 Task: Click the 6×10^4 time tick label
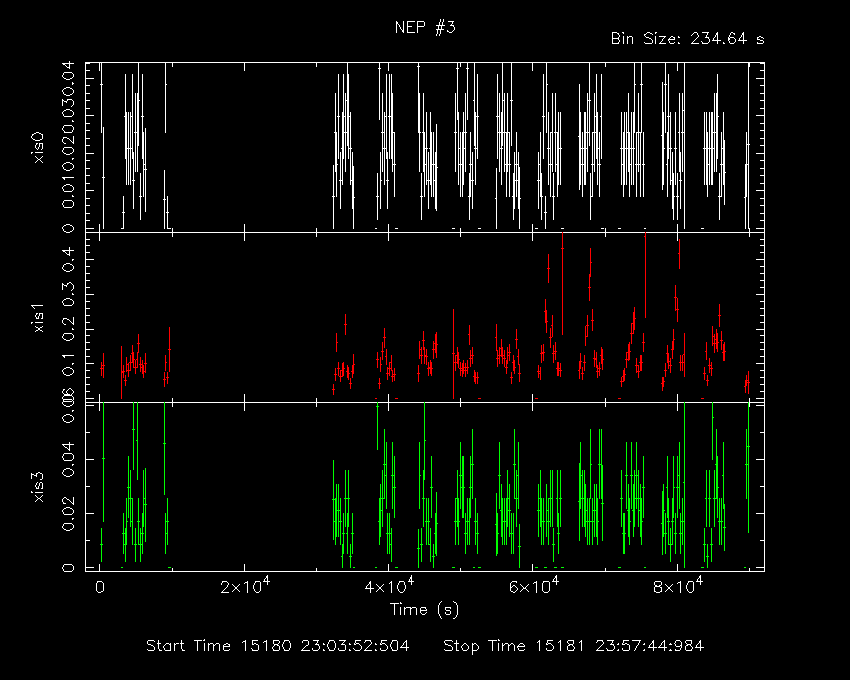(x=533, y=586)
